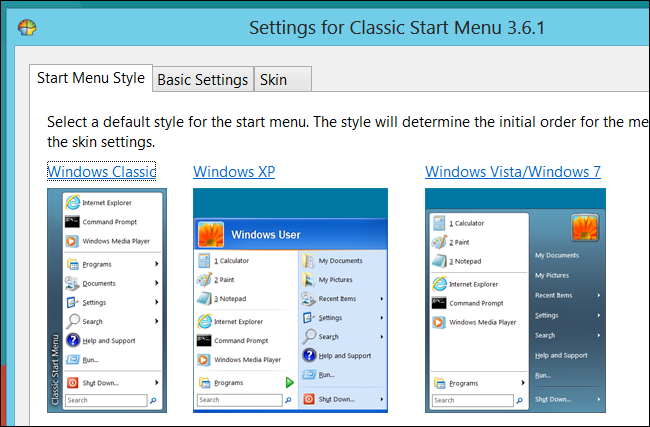Click 'Classic Start Menu' vertical label in Classic preview
Image resolution: width=650 pixels, height=427 pixels.
[x=55, y=369]
